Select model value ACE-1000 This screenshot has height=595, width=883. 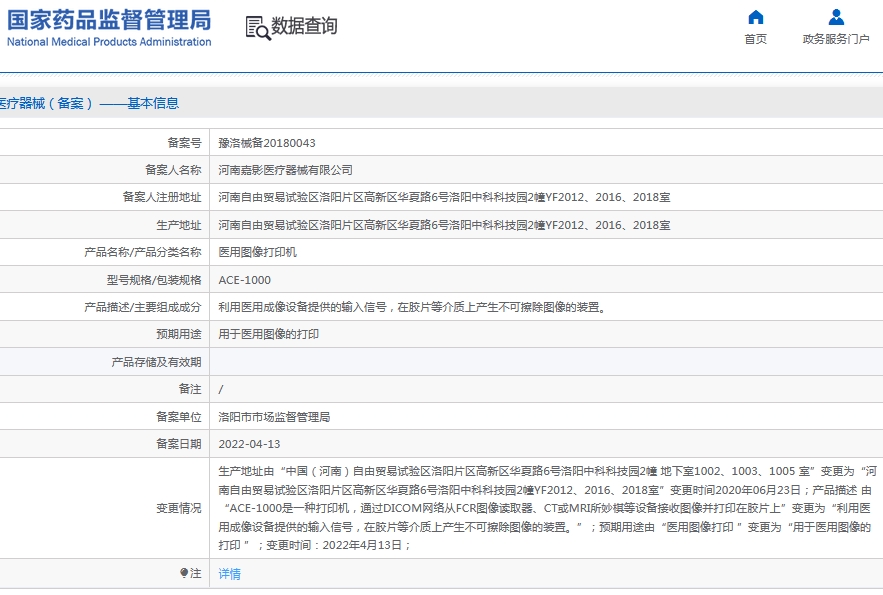tap(244, 280)
